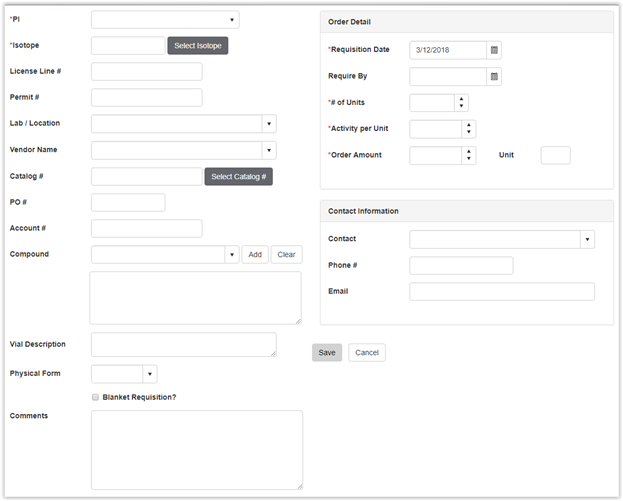Image resolution: width=623 pixels, height=501 pixels.
Task: Increase the # of Units value
Action: click(x=461, y=99)
